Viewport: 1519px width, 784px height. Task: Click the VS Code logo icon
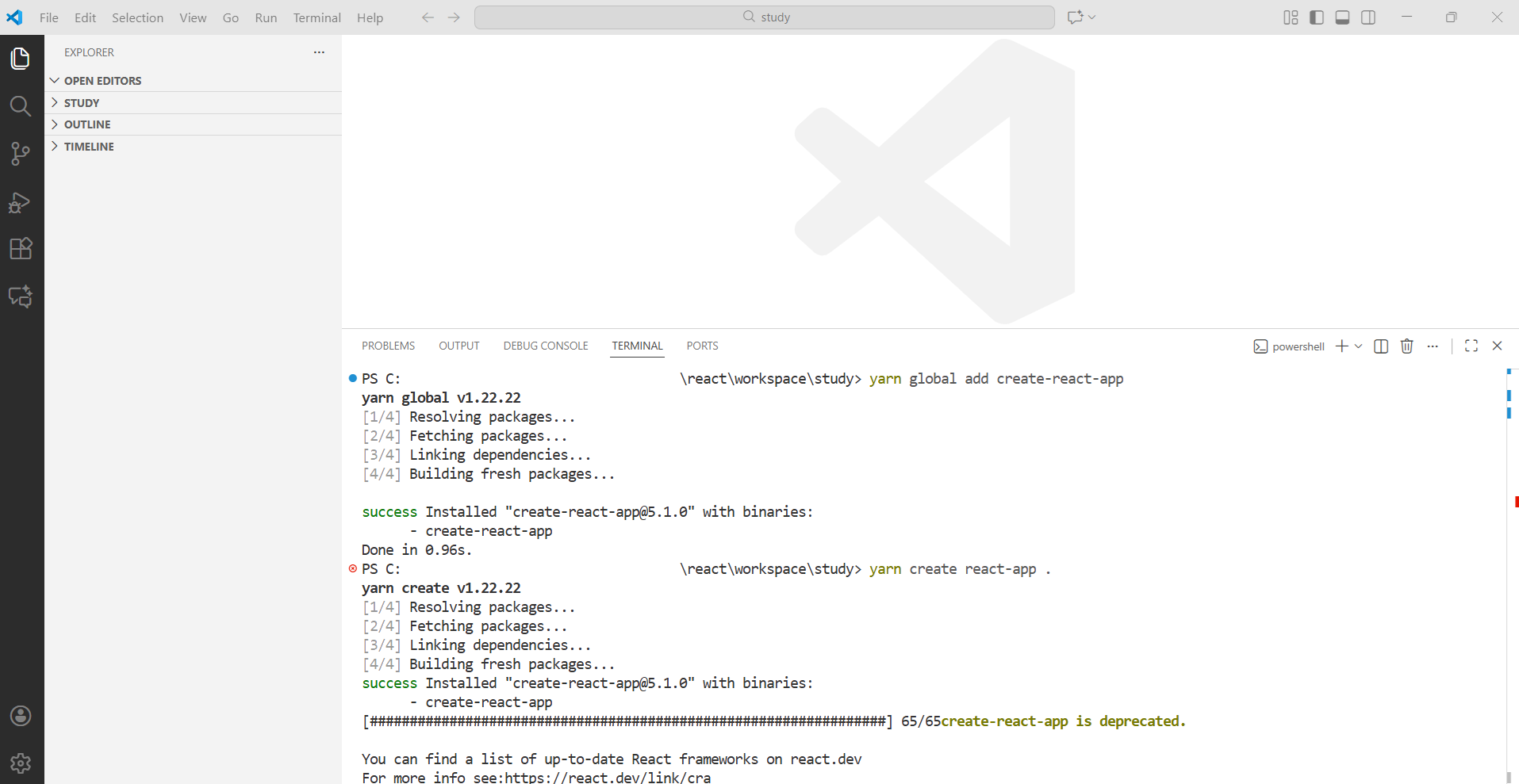coord(14,17)
